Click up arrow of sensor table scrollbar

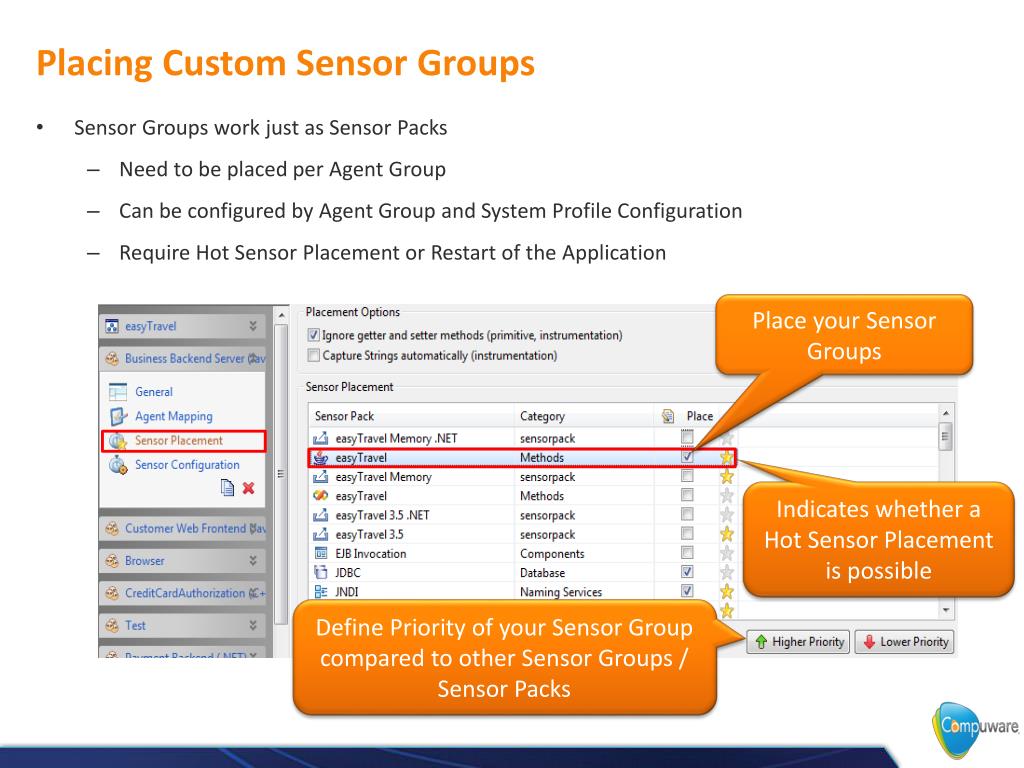tap(946, 413)
